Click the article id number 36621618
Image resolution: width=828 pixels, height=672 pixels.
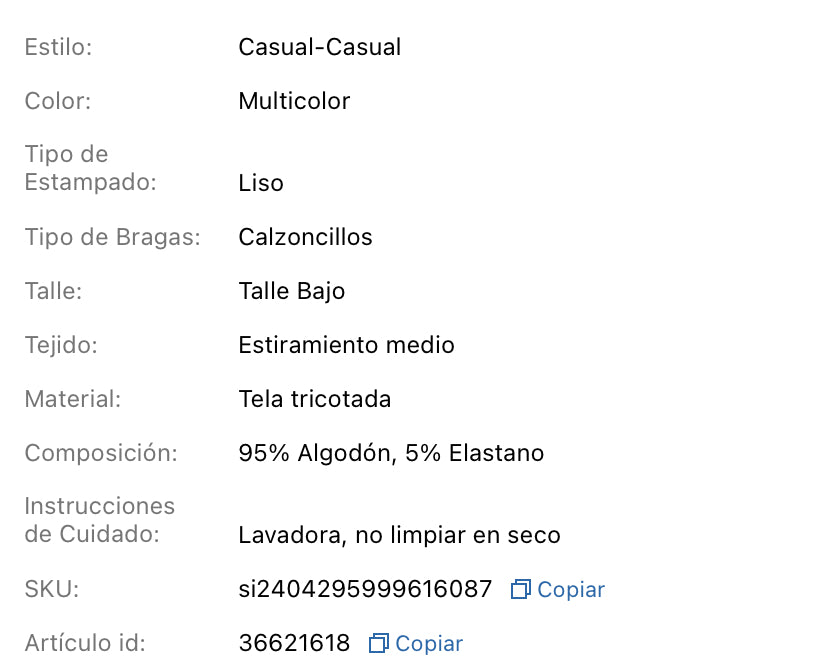294,644
